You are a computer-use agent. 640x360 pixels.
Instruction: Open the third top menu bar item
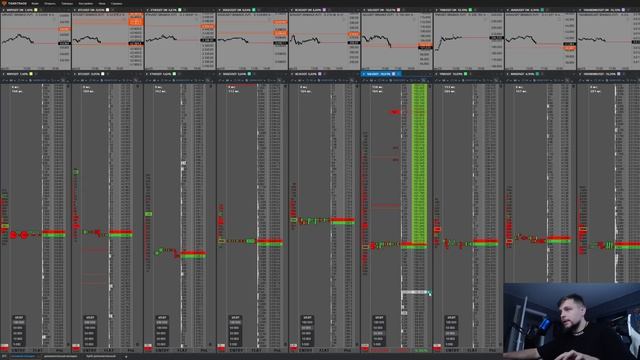(x=67, y=3)
